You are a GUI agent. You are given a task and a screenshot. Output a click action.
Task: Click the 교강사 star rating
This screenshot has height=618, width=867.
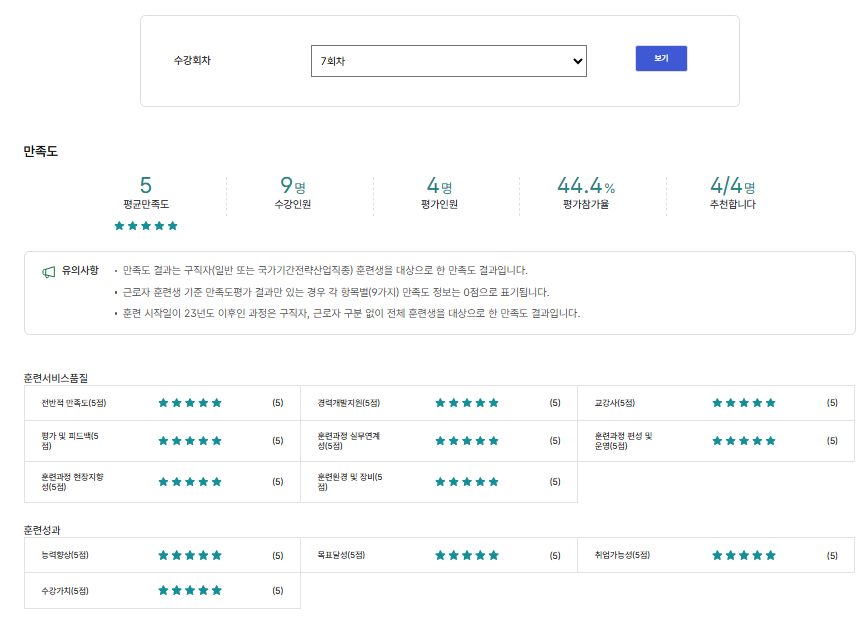(x=744, y=403)
